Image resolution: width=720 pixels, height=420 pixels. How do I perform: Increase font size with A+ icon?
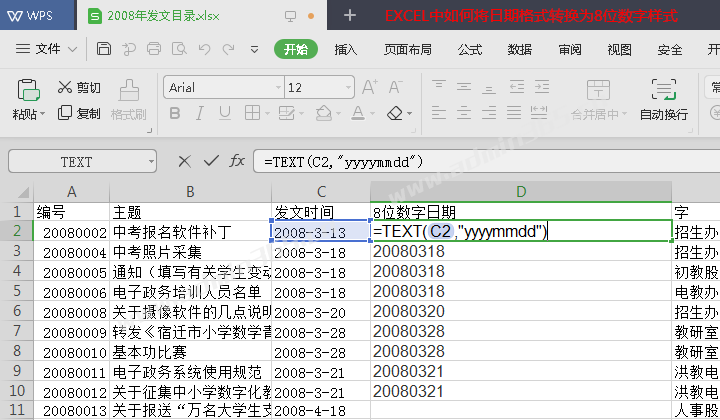click(370, 87)
